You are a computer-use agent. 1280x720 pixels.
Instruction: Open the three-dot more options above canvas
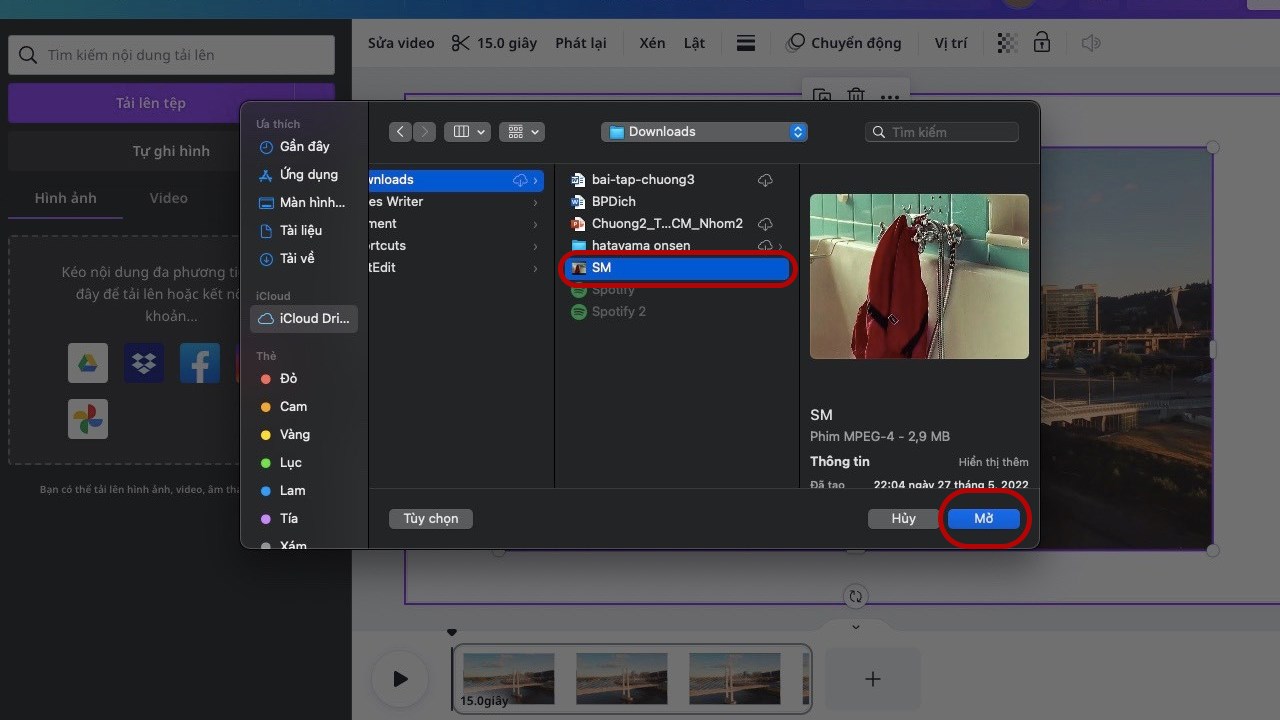(x=890, y=98)
